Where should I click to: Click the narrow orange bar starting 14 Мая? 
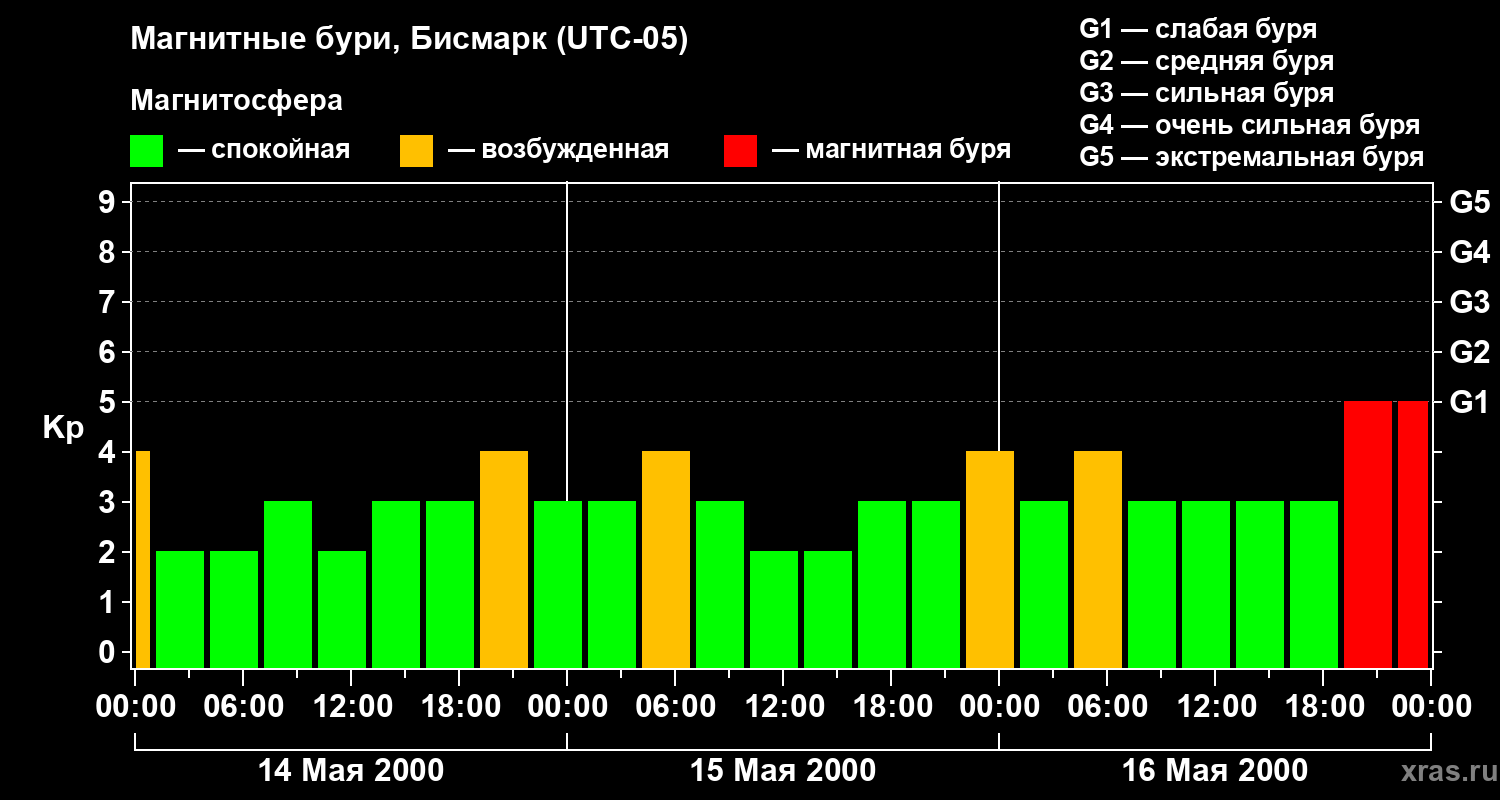point(143,559)
